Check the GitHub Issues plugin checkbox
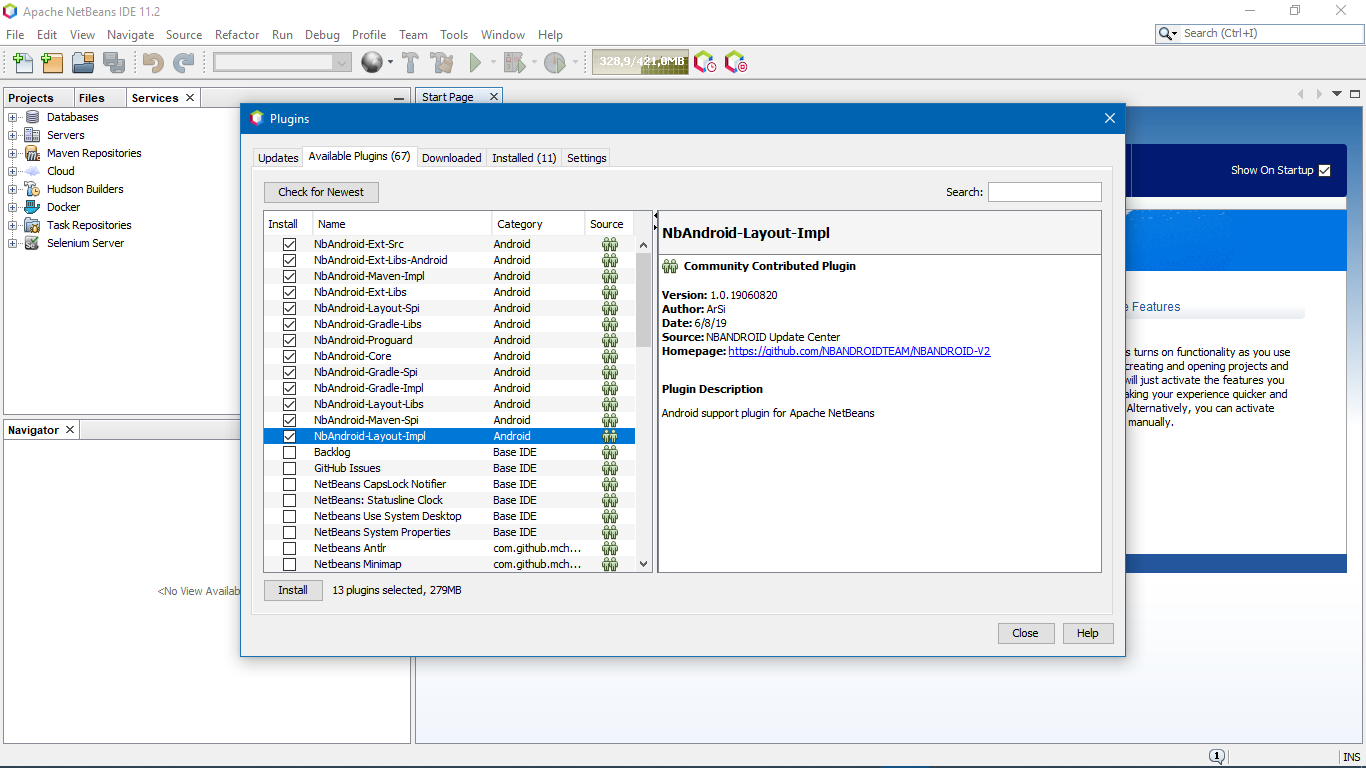Image resolution: width=1366 pixels, height=768 pixels. tap(289, 468)
